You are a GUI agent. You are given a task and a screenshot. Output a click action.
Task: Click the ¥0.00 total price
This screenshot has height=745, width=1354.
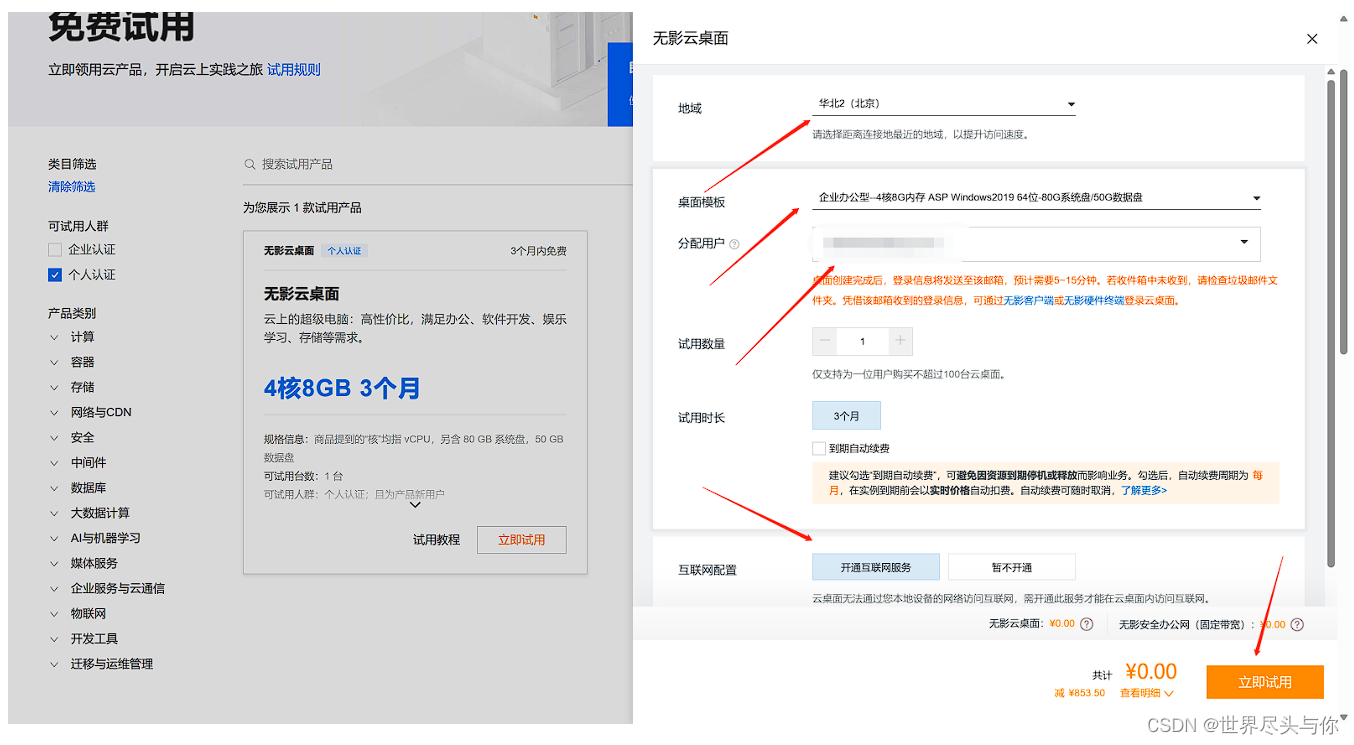pyautogui.click(x=1151, y=671)
